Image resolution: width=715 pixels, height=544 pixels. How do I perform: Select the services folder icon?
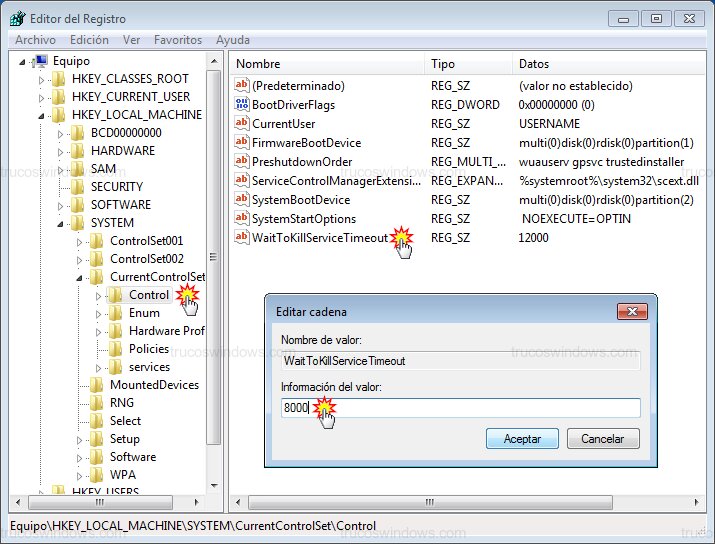point(115,367)
